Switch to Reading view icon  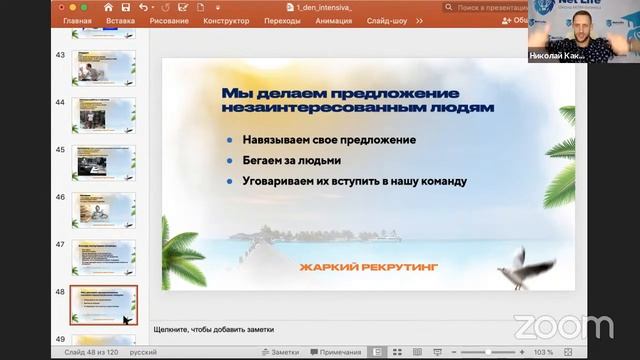click(417, 352)
